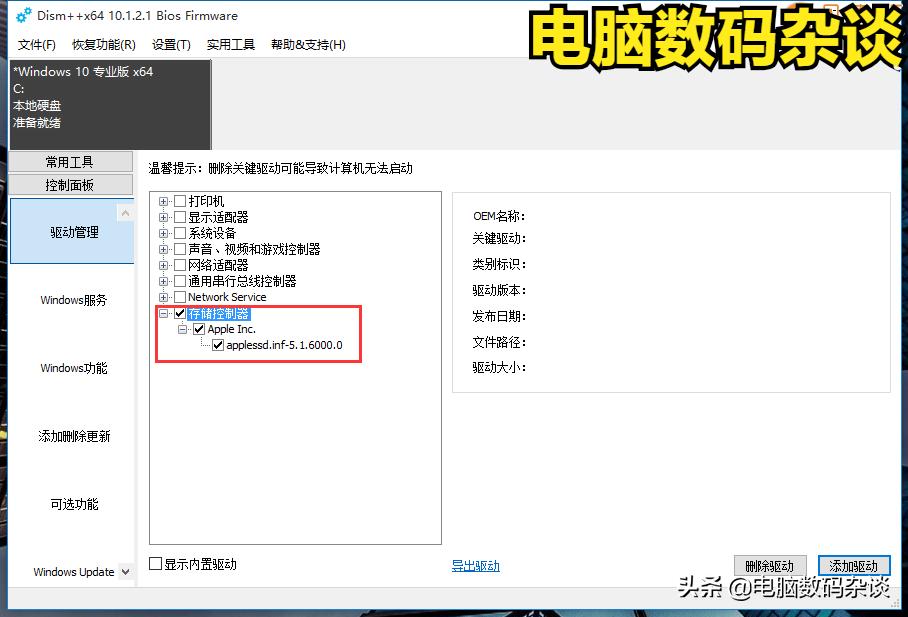Open the 常用工具 section in sidebar
This screenshot has height=617, width=908.
pyautogui.click(x=72, y=161)
